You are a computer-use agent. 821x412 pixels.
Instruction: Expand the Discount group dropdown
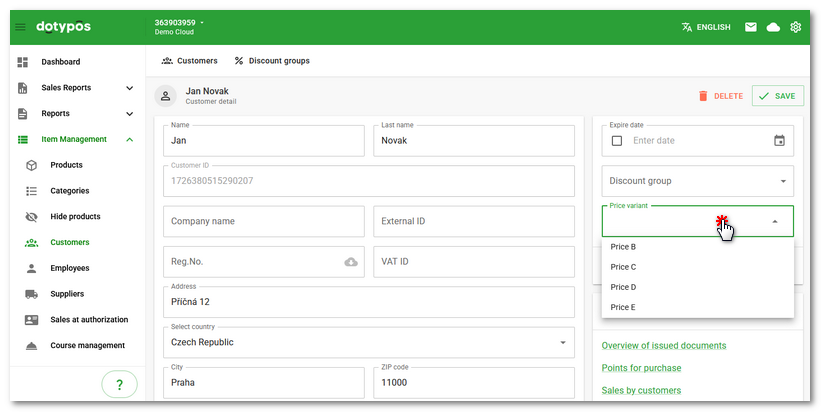[697, 181]
